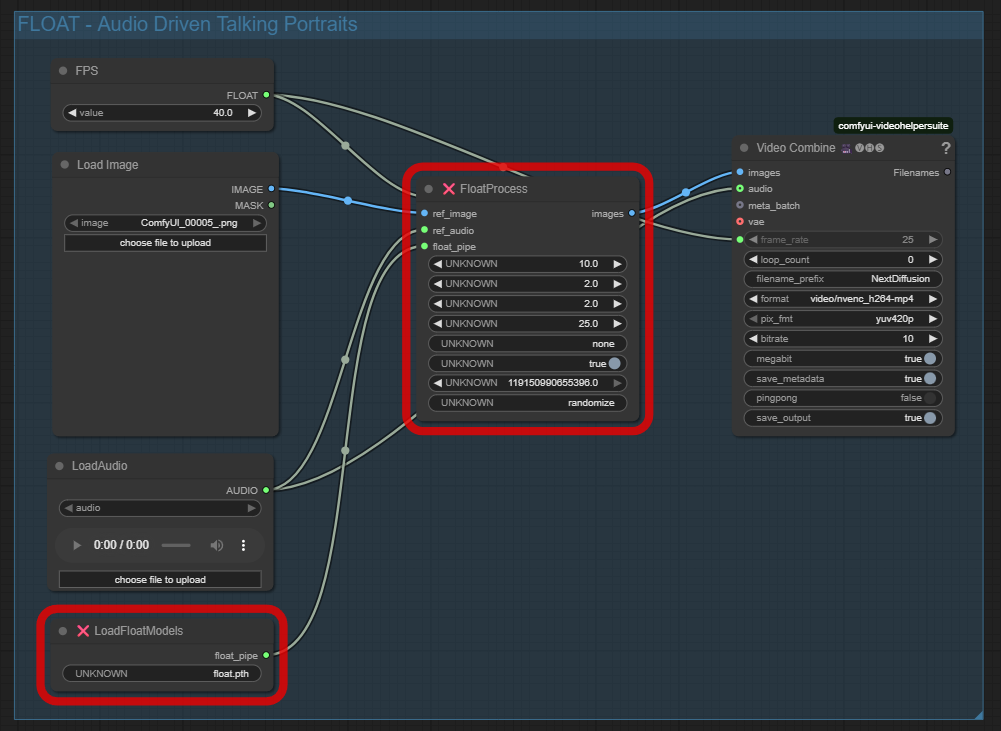Click the meta_batch input socket on Video Combine
Screen dimensions: 1001x731
coord(740,206)
